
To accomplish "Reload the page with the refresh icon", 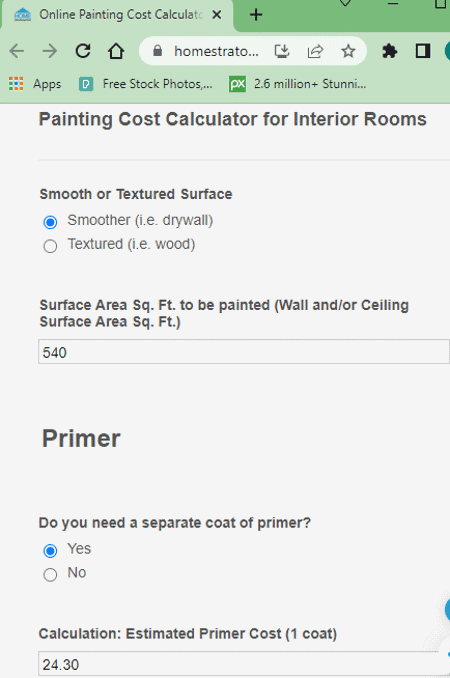I will tap(83, 51).
